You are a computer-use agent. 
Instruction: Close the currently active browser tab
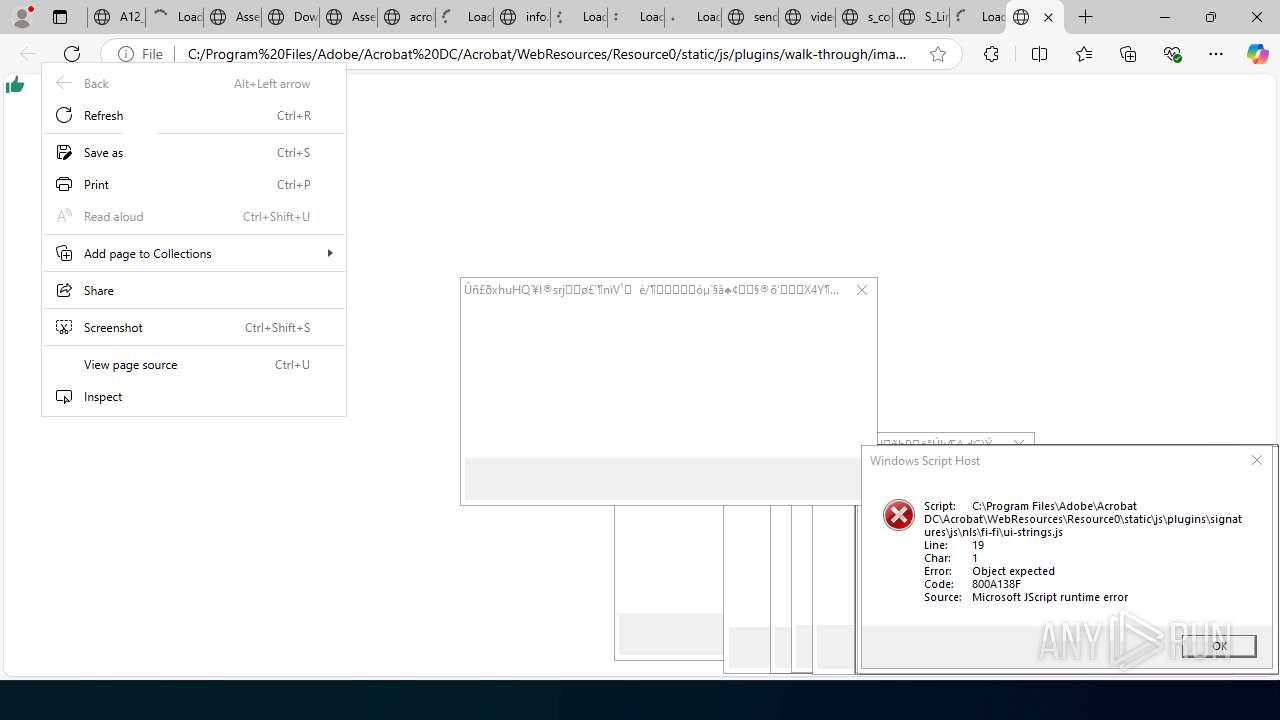pyautogui.click(x=1048, y=17)
